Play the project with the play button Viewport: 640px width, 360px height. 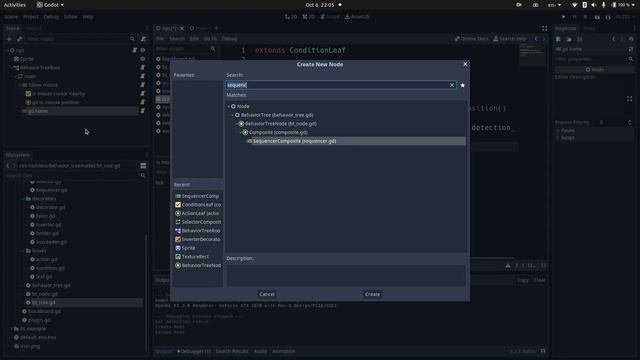point(564,17)
